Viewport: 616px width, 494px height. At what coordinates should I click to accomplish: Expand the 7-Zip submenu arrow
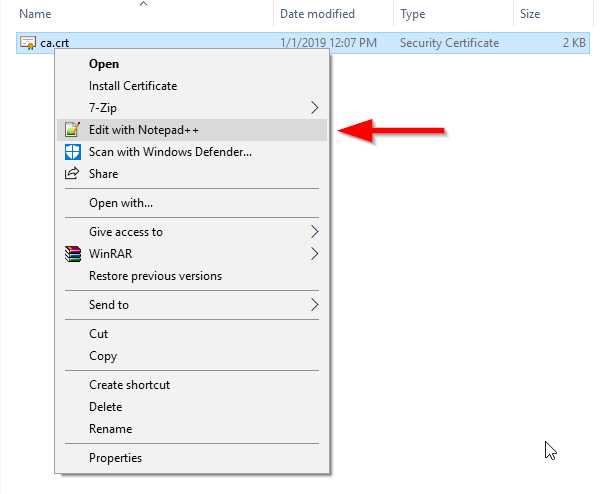(314, 108)
